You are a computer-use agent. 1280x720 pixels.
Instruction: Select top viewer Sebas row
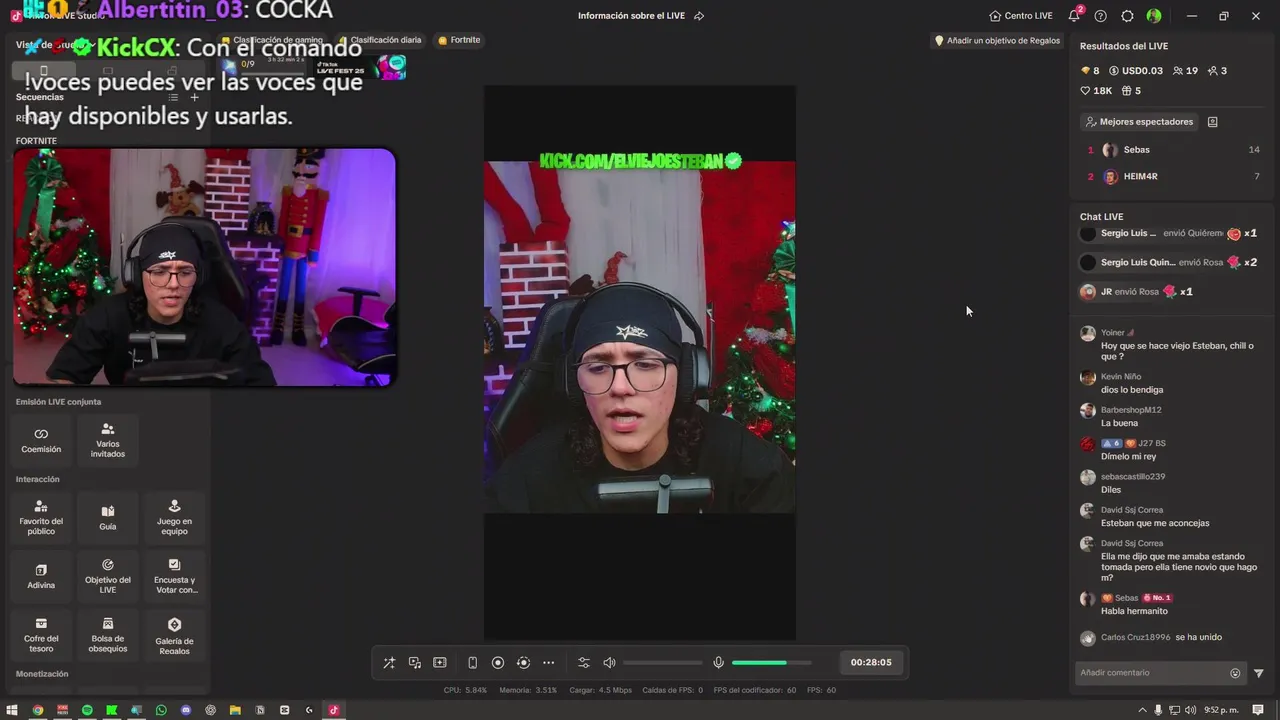coord(1173,150)
